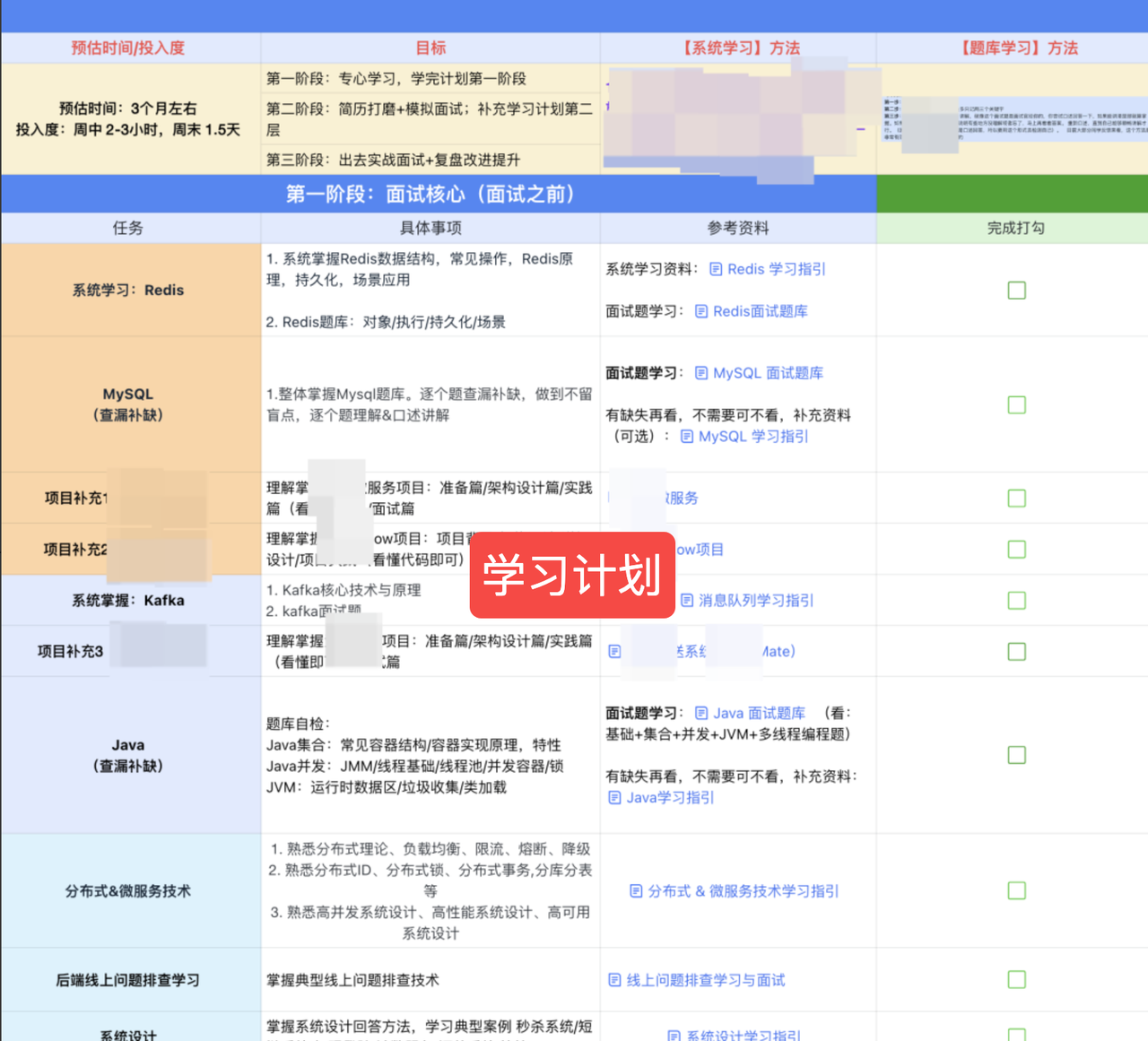Viewport: 1148px width, 1041px height.
Task: Tick the checkbox for 系统学习：Redis row
Action: pyautogui.click(x=1016, y=291)
